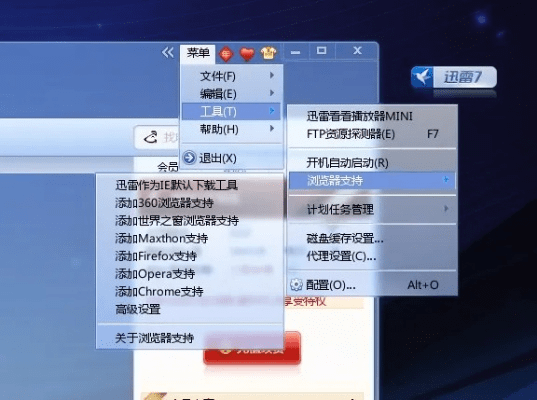Maximize the Thunder window

pyautogui.click(x=321, y=51)
